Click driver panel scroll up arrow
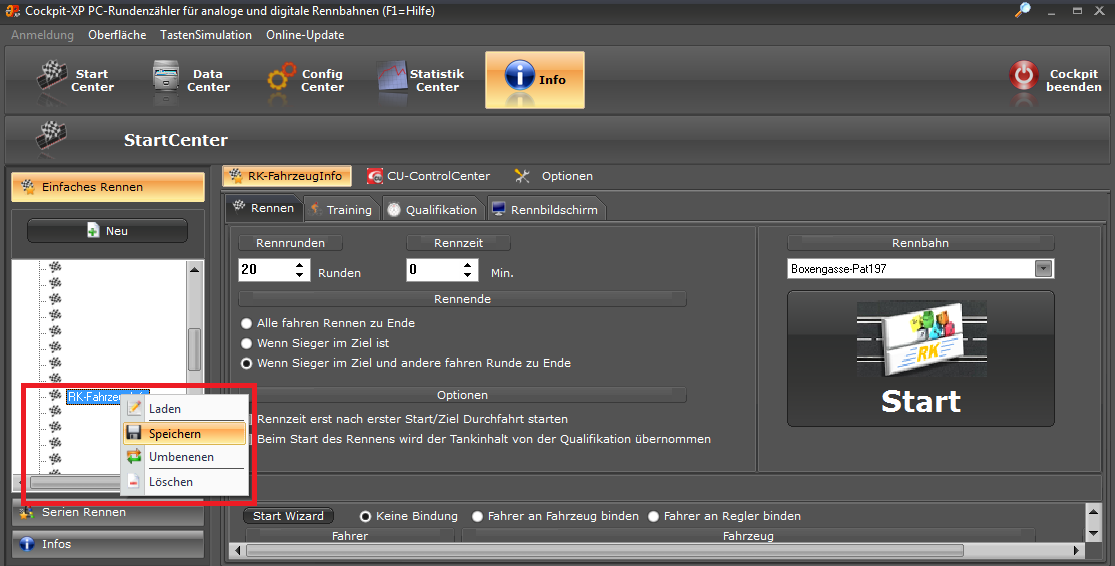1115x566 pixels. pos(1093,511)
